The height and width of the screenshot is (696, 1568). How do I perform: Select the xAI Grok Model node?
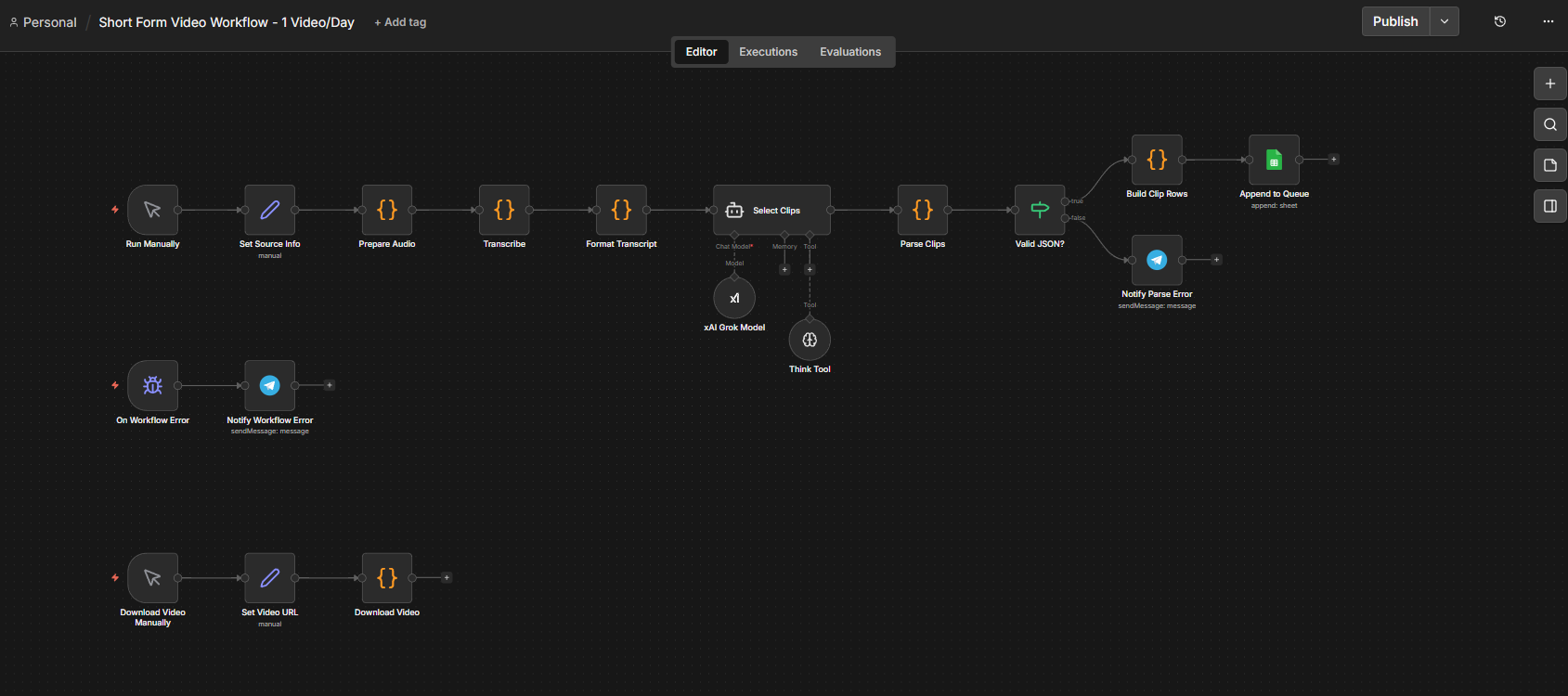(x=734, y=298)
